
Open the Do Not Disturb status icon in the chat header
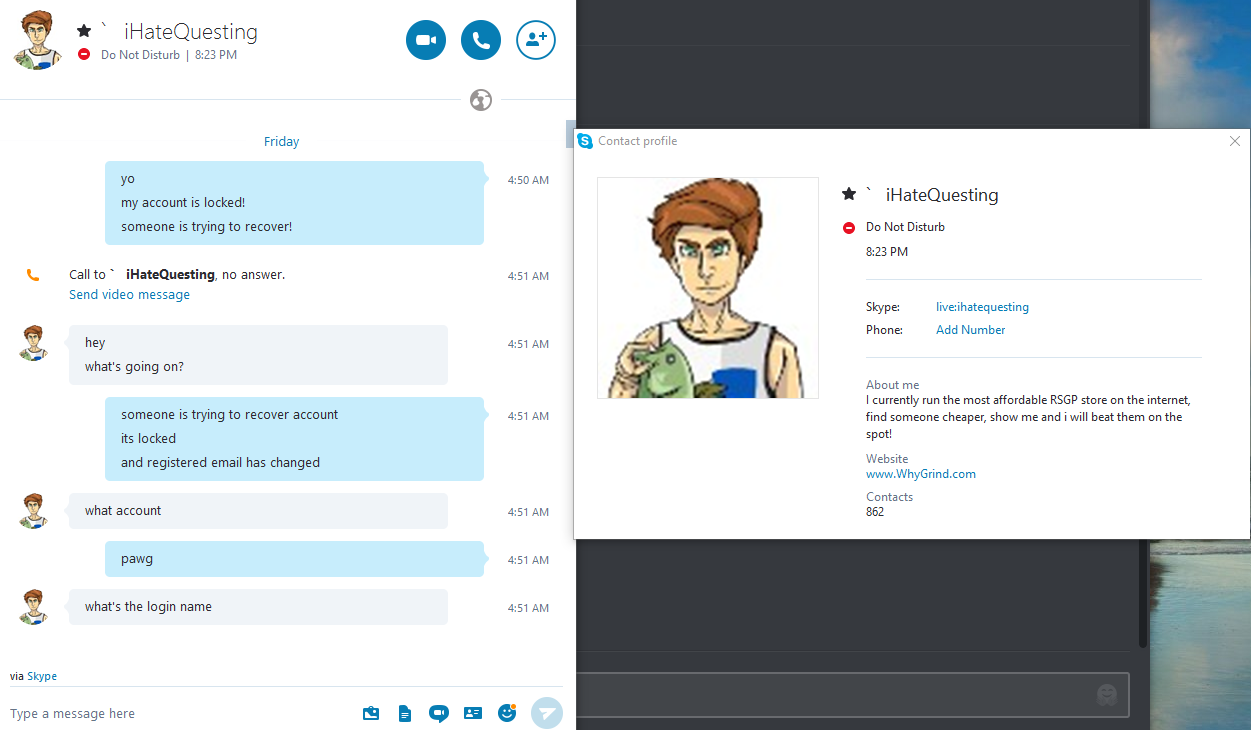84,55
